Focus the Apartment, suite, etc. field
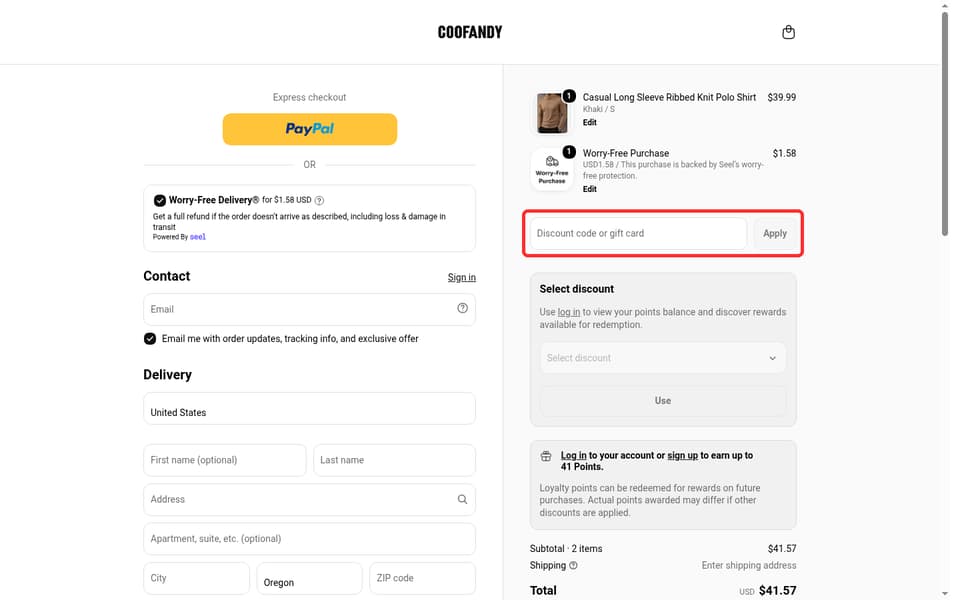 (309, 539)
